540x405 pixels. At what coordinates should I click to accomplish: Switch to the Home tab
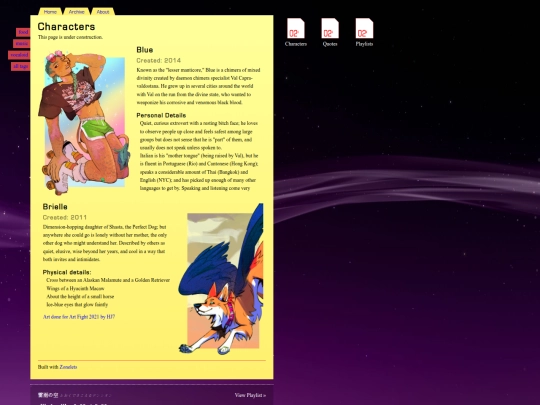click(50, 12)
